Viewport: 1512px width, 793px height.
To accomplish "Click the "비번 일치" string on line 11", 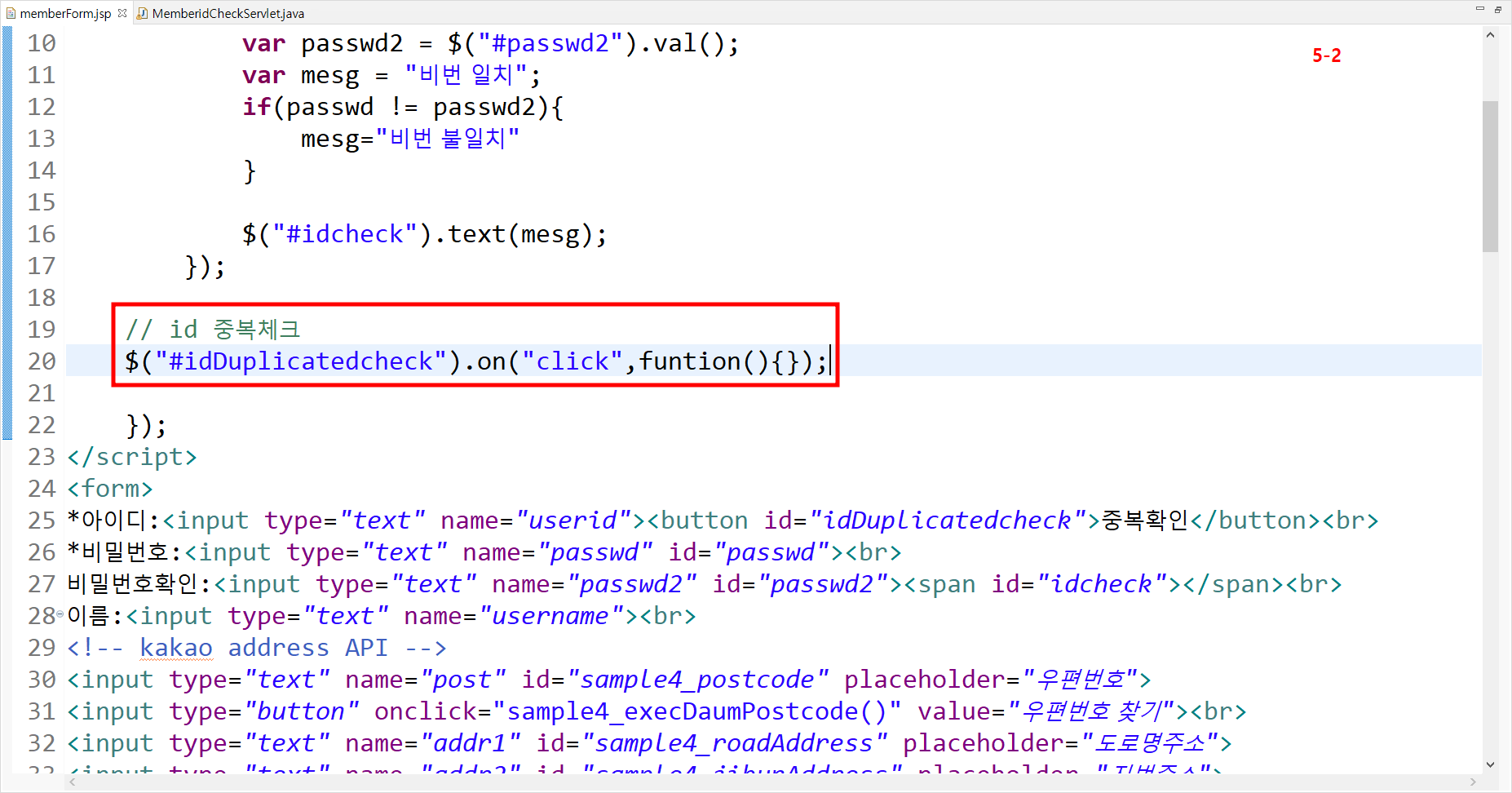I will (x=466, y=75).
